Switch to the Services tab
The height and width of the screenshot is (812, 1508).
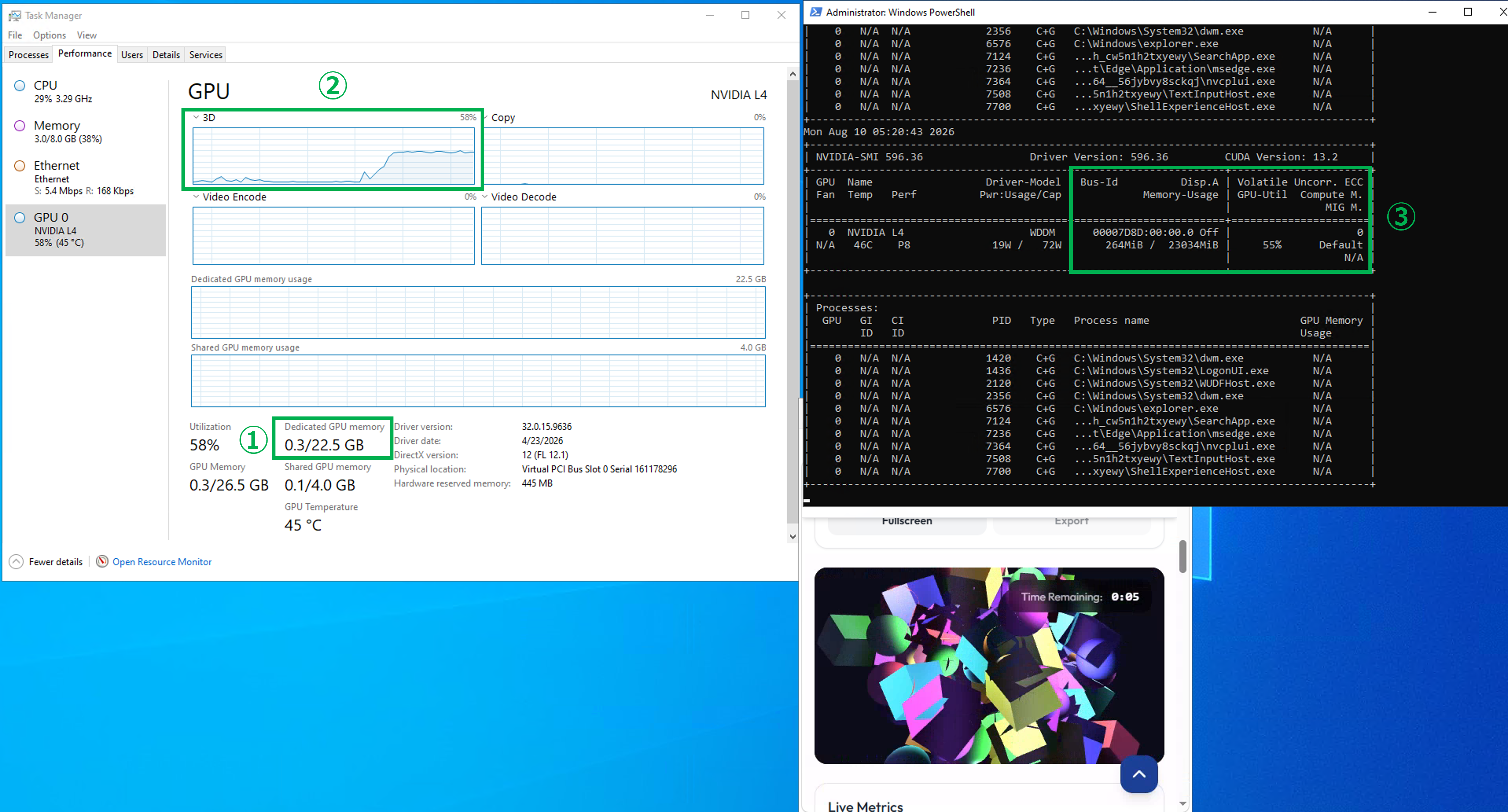click(205, 55)
